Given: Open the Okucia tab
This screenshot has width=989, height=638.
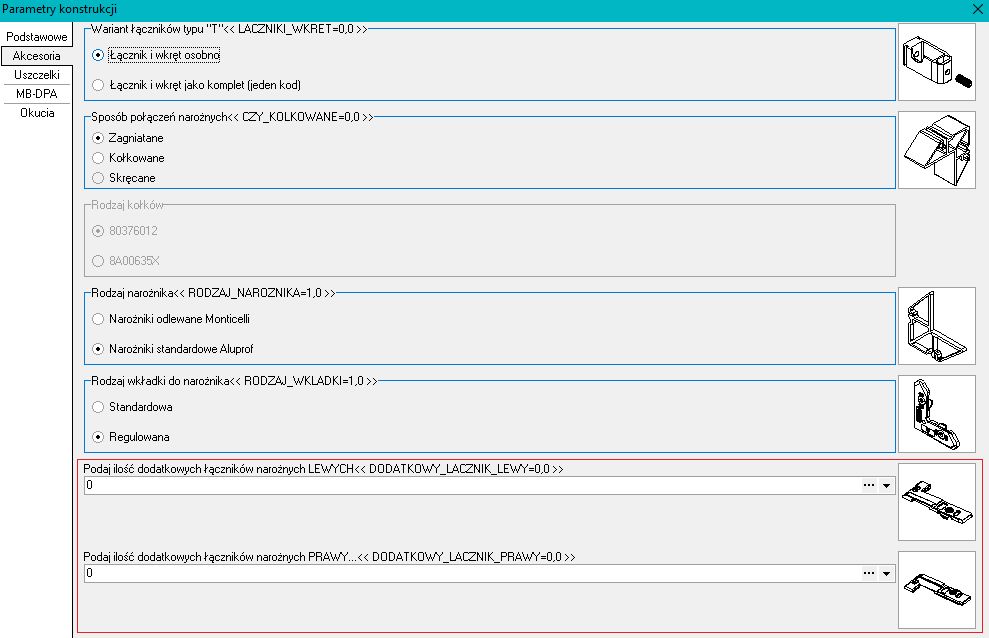Looking at the screenshot, I should pyautogui.click(x=36, y=113).
